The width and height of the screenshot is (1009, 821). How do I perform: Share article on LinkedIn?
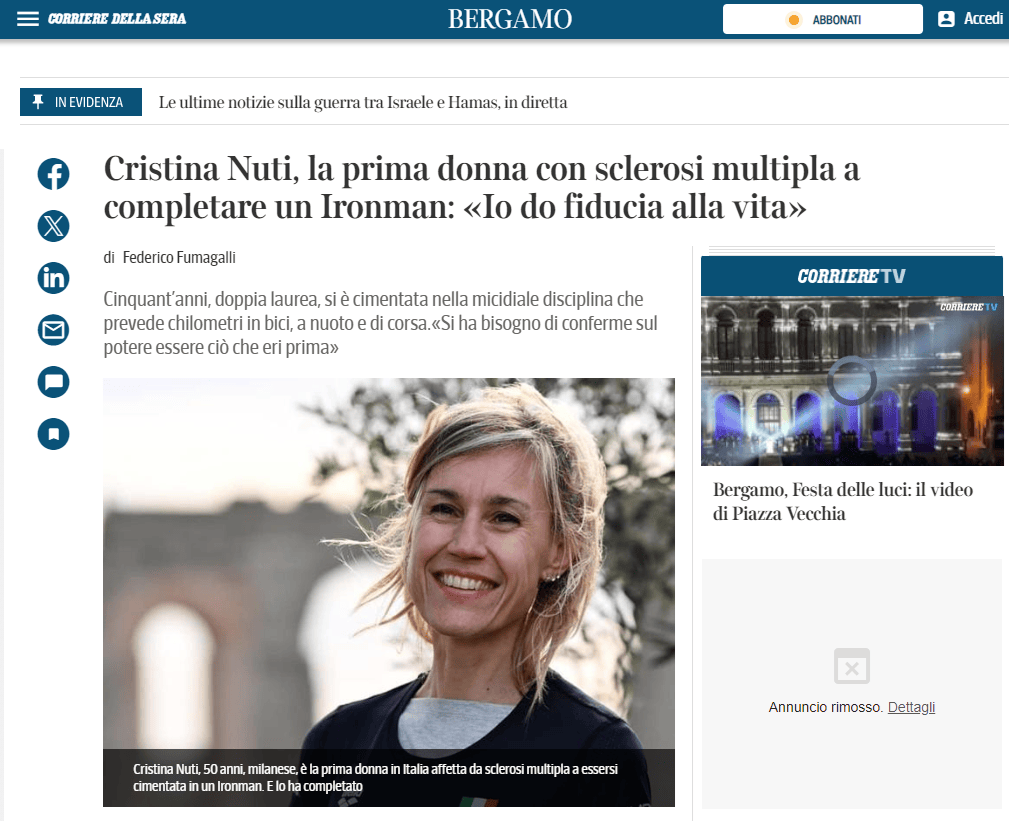[x=53, y=278]
